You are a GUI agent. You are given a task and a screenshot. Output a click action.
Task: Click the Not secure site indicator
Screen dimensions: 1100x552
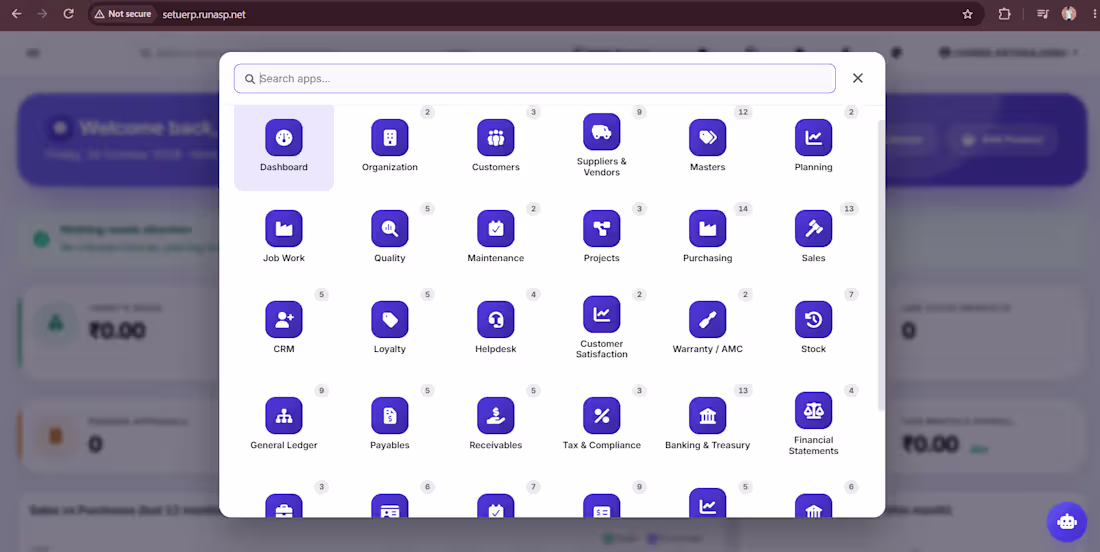tap(121, 14)
